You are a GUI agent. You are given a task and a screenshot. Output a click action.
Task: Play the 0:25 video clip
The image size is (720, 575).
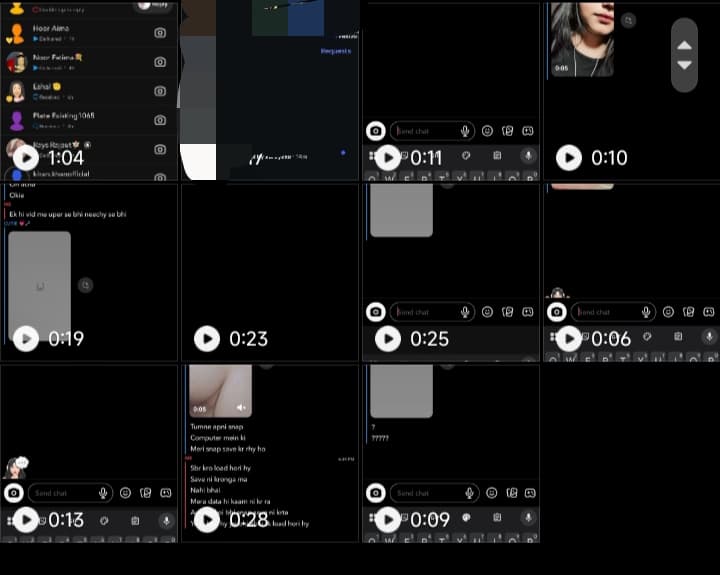click(388, 338)
